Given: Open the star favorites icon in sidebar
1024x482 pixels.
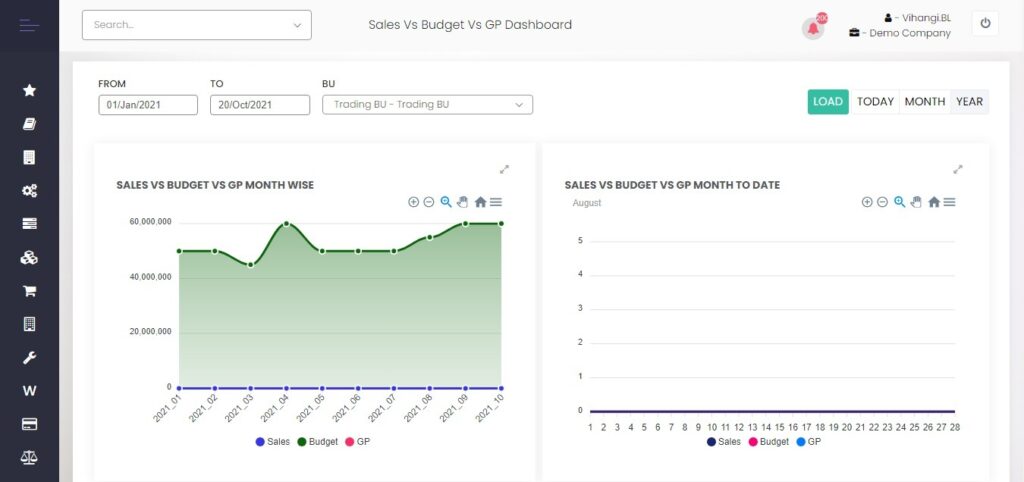Looking at the screenshot, I should click(x=29, y=90).
